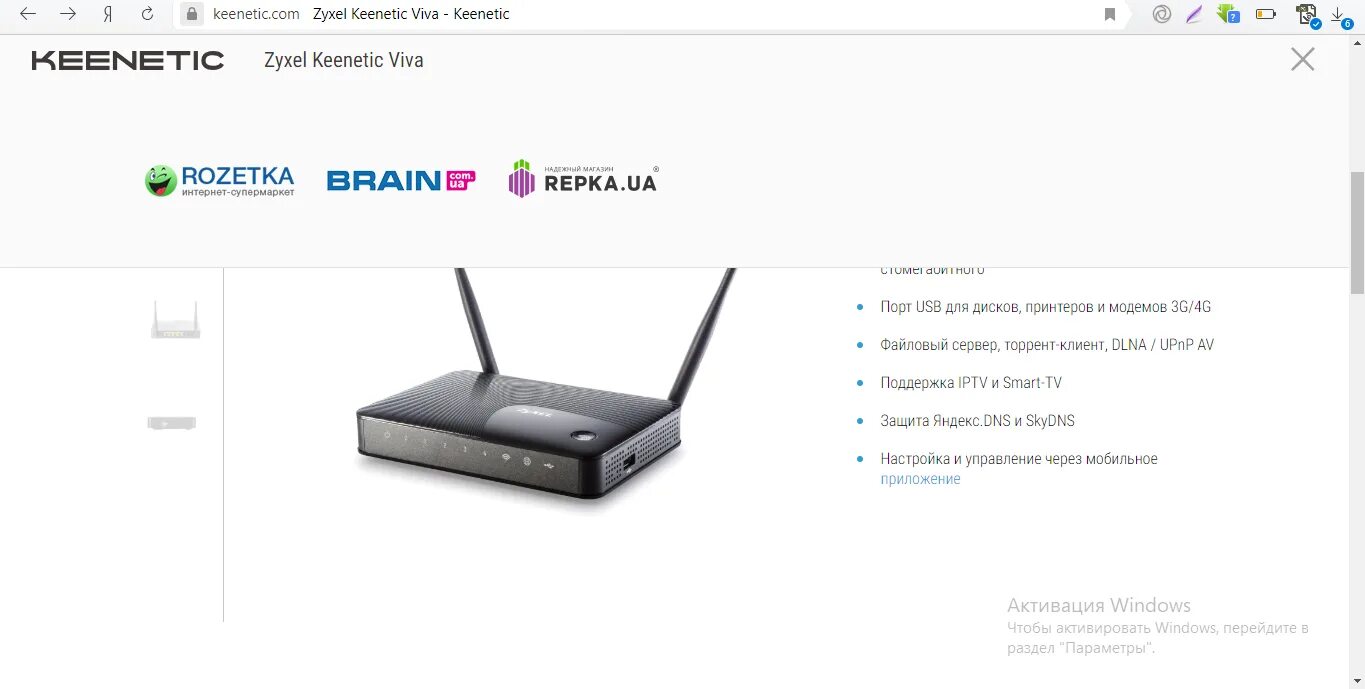Show site security info via lock icon
1365x689 pixels.
(x=192, y=14)
